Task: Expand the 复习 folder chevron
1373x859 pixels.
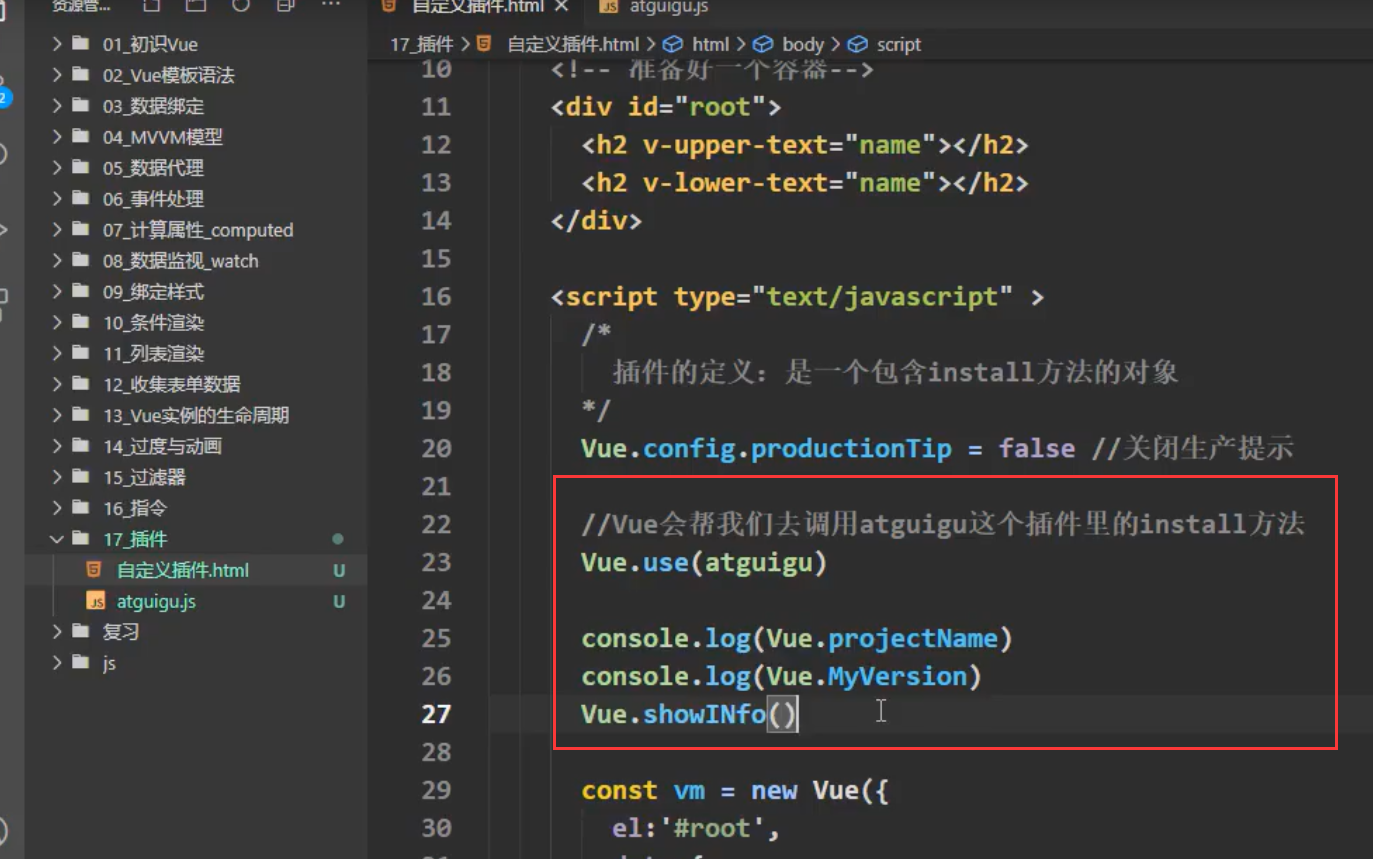Action: pyautogui.click(x=57, y=632)
